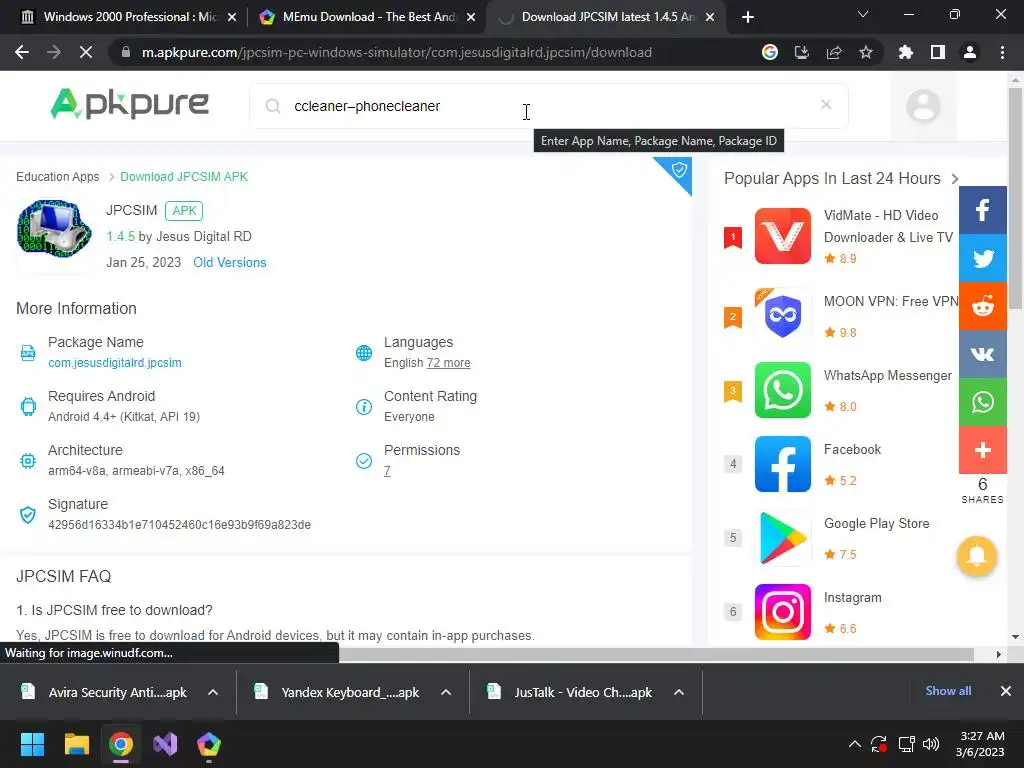Open Chrome extensions puzzle icon

(x=905, y=52)
